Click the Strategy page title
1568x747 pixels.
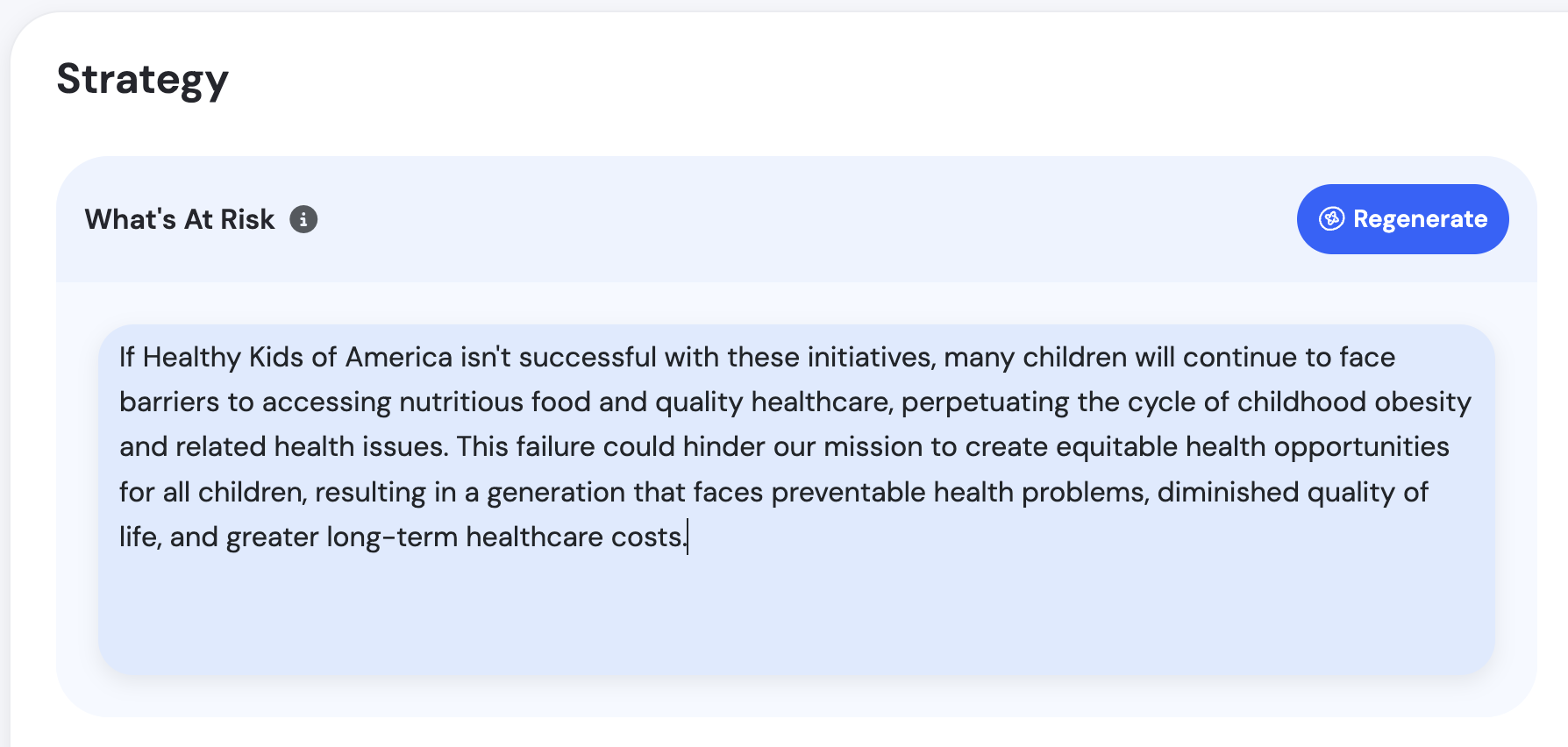tap(142, 79)
